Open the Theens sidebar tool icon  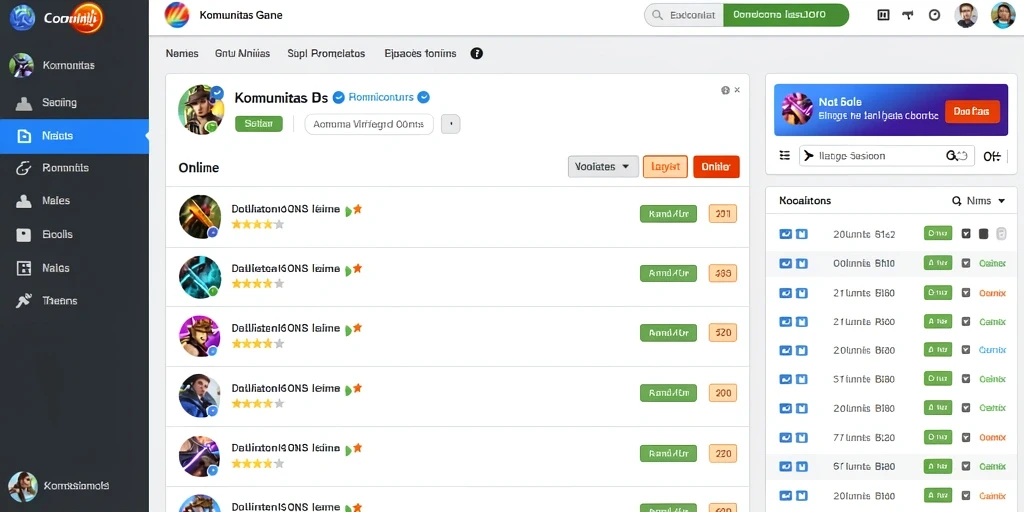[24, 300]
